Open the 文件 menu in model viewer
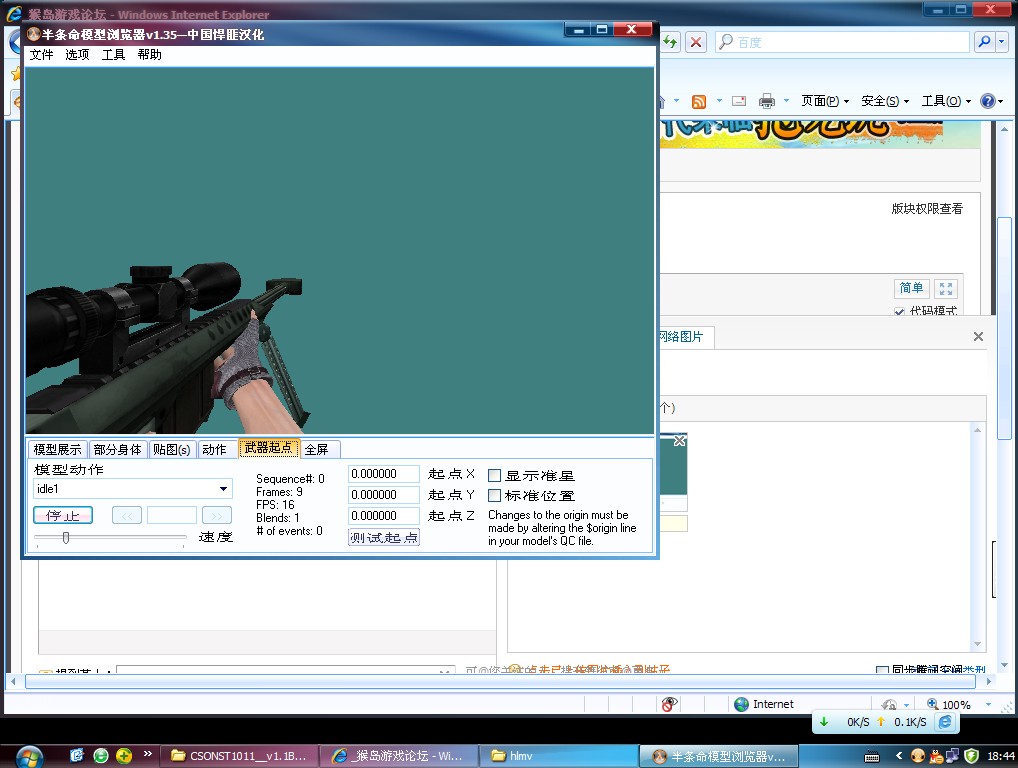This screenshot has width=1018, height=768. pyautogui.click(x=42, y=55)
